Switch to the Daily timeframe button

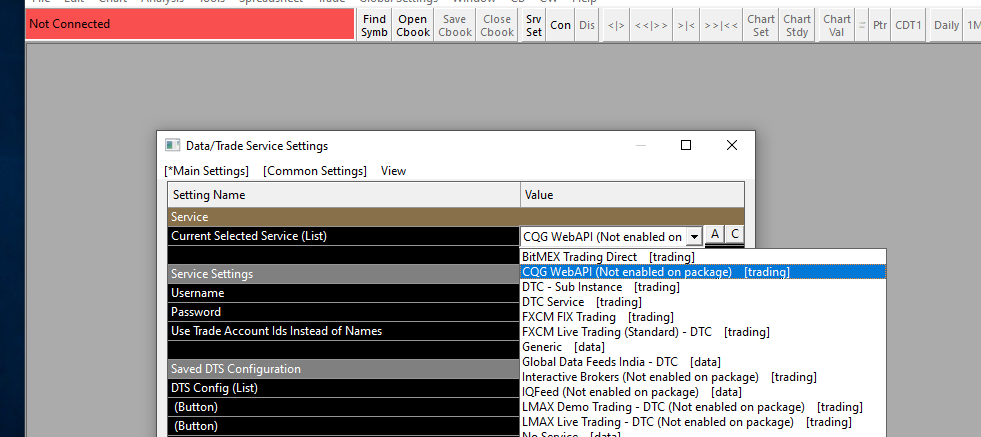coord(946,26)
